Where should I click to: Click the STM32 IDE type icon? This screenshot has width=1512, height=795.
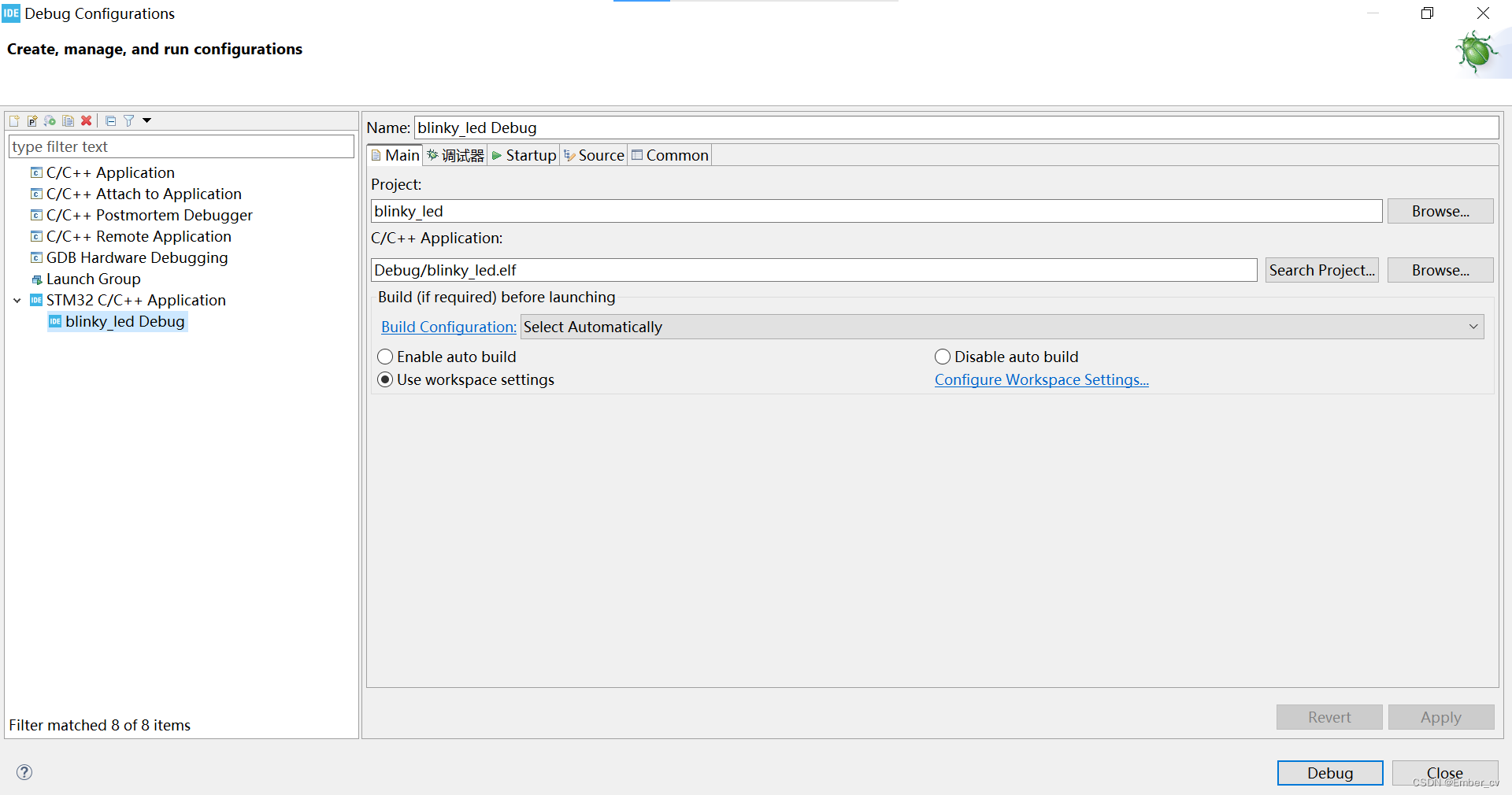[x=36, y=300]
